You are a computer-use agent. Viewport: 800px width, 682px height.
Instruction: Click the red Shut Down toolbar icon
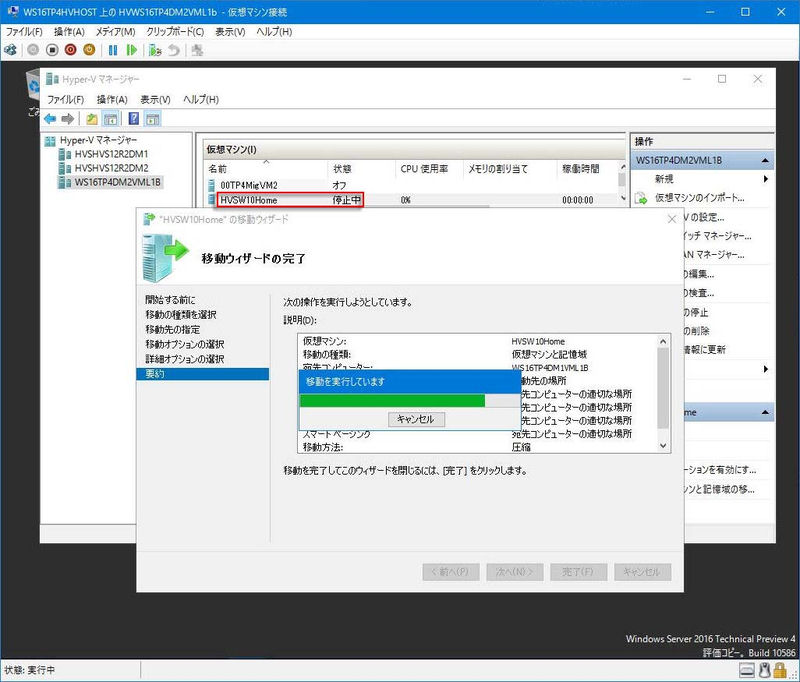70,50
